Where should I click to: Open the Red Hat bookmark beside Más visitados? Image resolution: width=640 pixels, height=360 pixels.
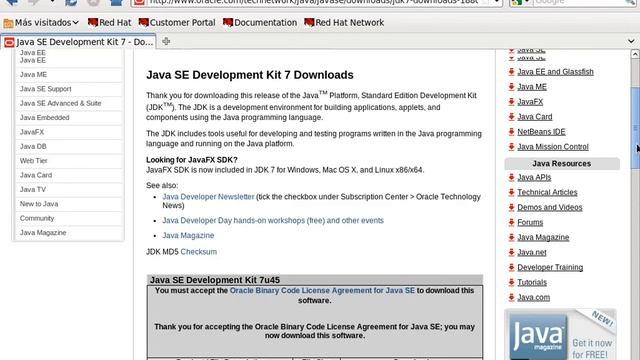coord(110,22)
